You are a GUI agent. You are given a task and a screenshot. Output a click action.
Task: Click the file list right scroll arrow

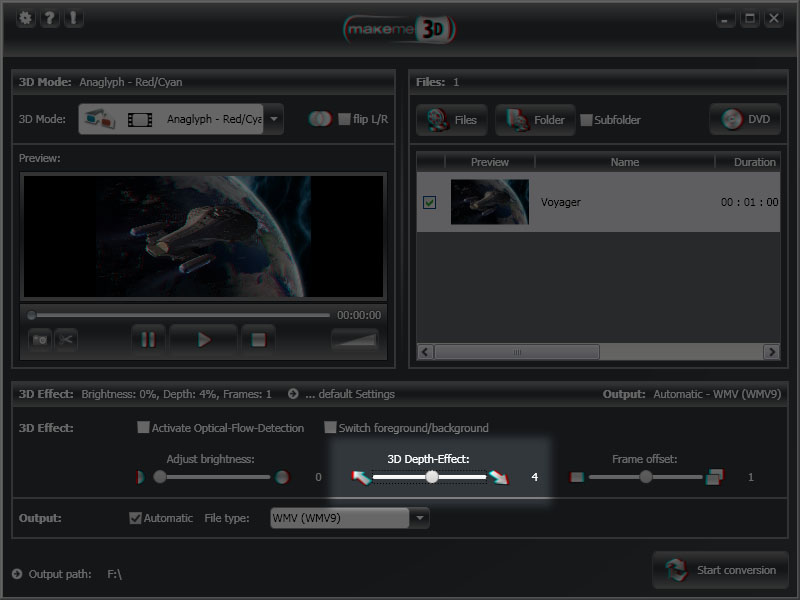[771, 352]
